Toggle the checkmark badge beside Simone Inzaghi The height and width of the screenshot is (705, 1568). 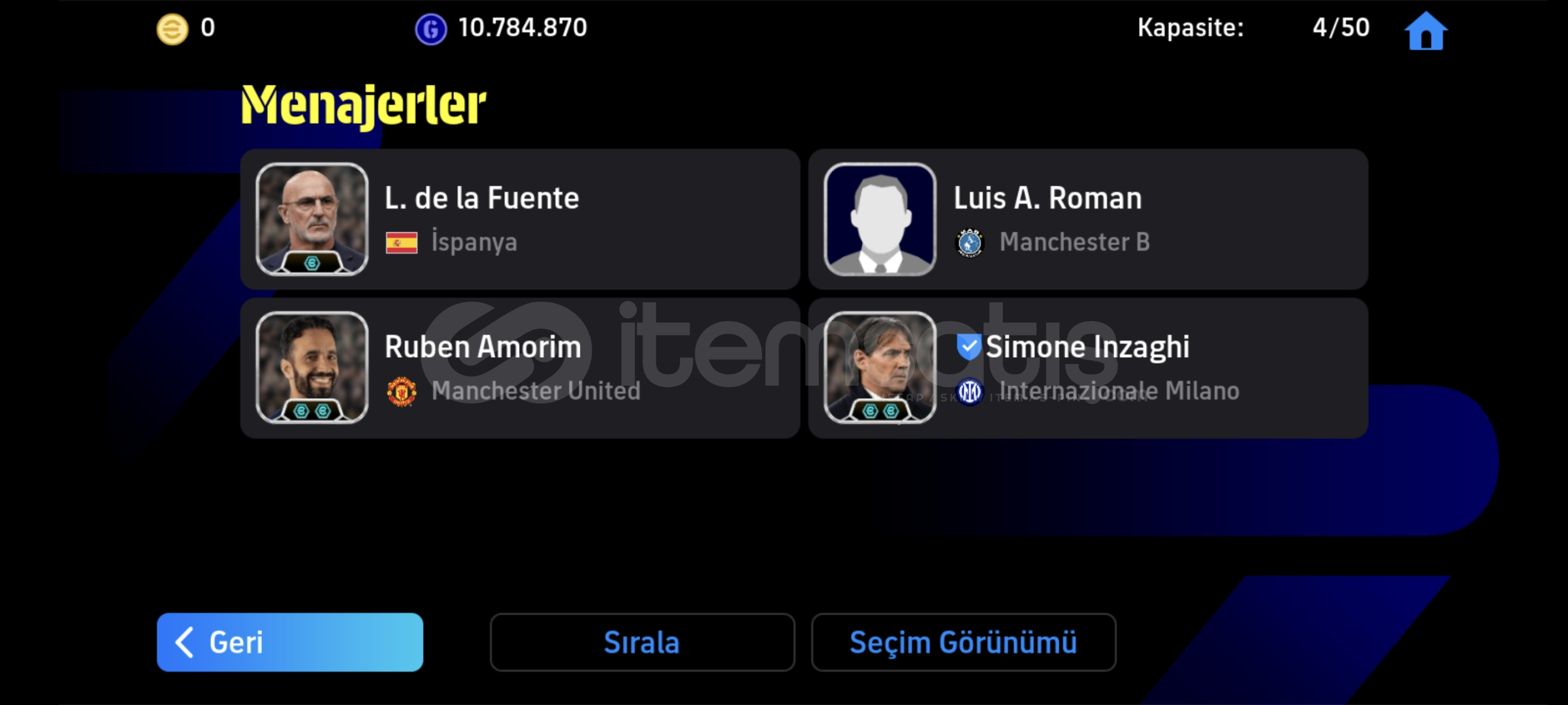[x=968, y=347]
